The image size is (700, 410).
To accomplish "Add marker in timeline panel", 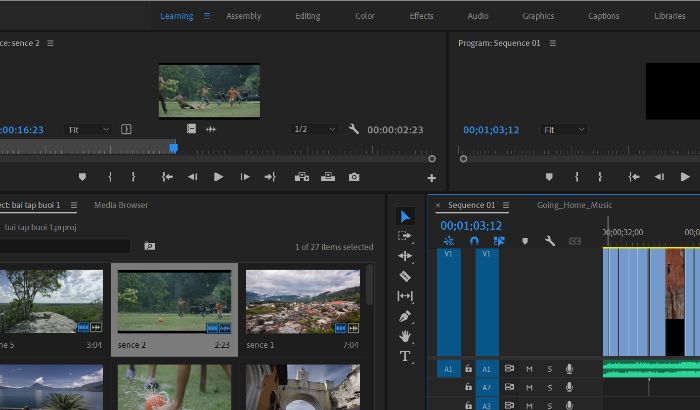I will (525, 242).
